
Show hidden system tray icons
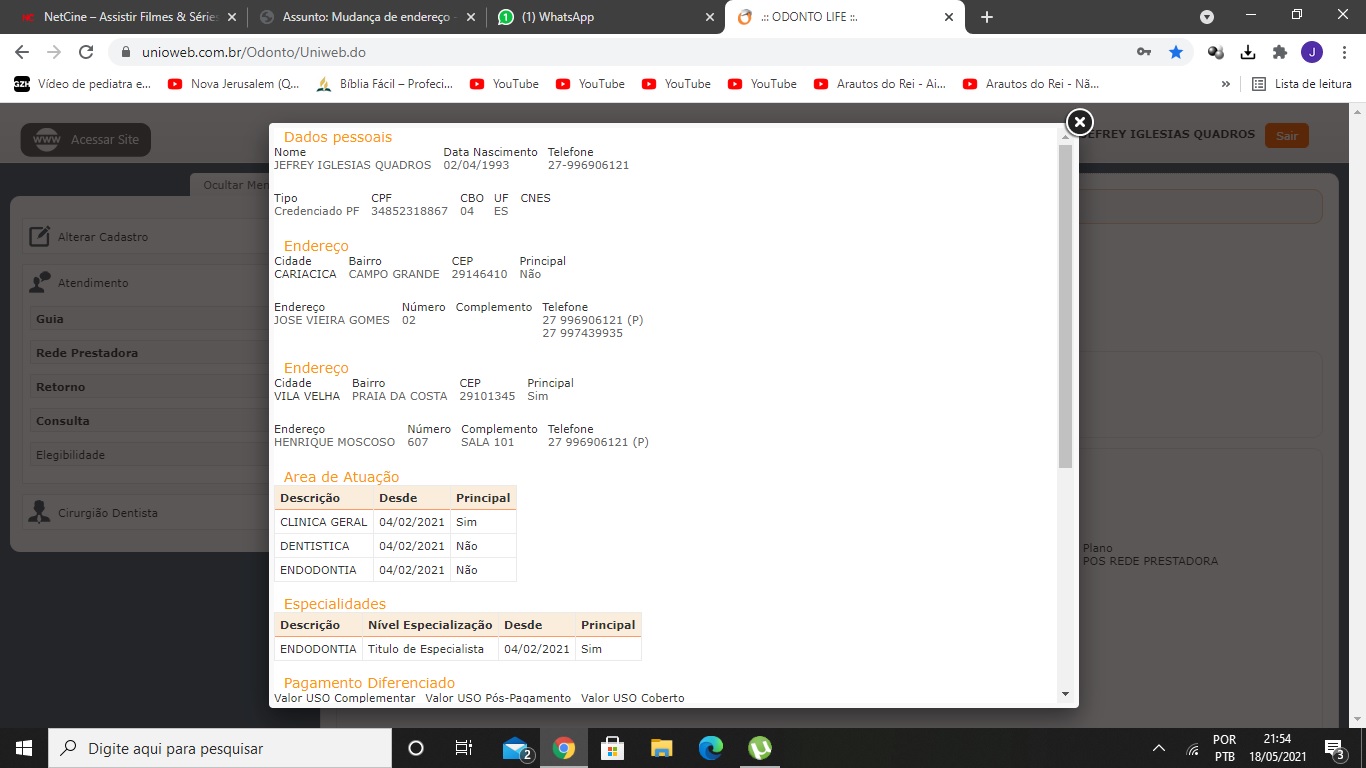click(1159, 748)
